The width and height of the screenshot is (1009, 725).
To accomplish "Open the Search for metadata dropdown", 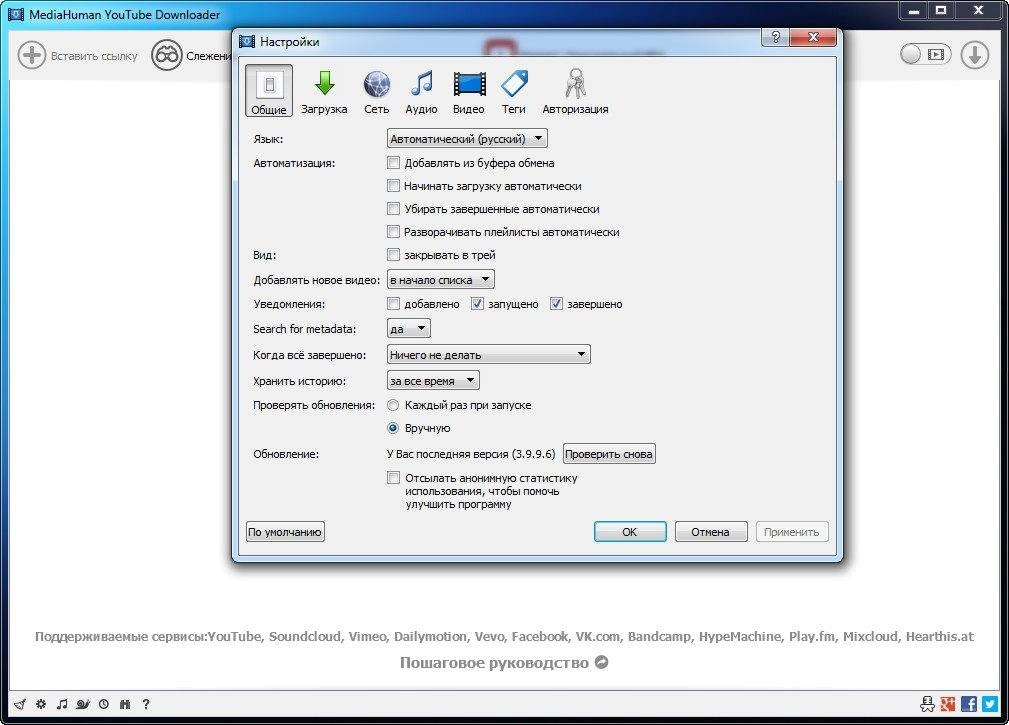I will point(409,329).
